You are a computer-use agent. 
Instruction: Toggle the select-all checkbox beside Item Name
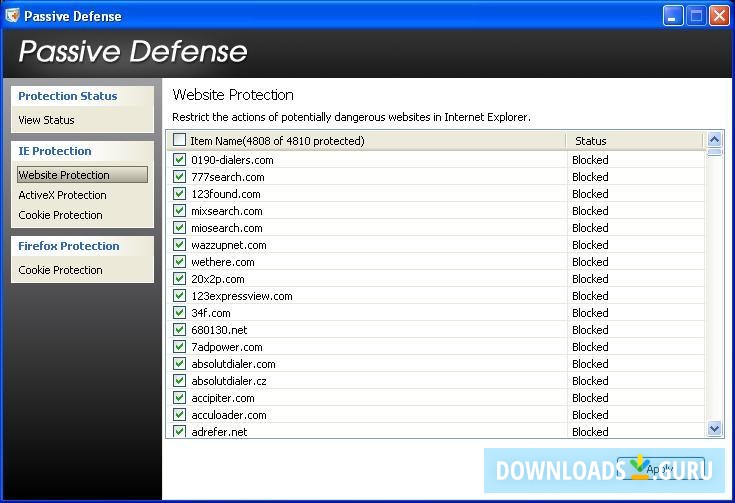coord(179,140)
